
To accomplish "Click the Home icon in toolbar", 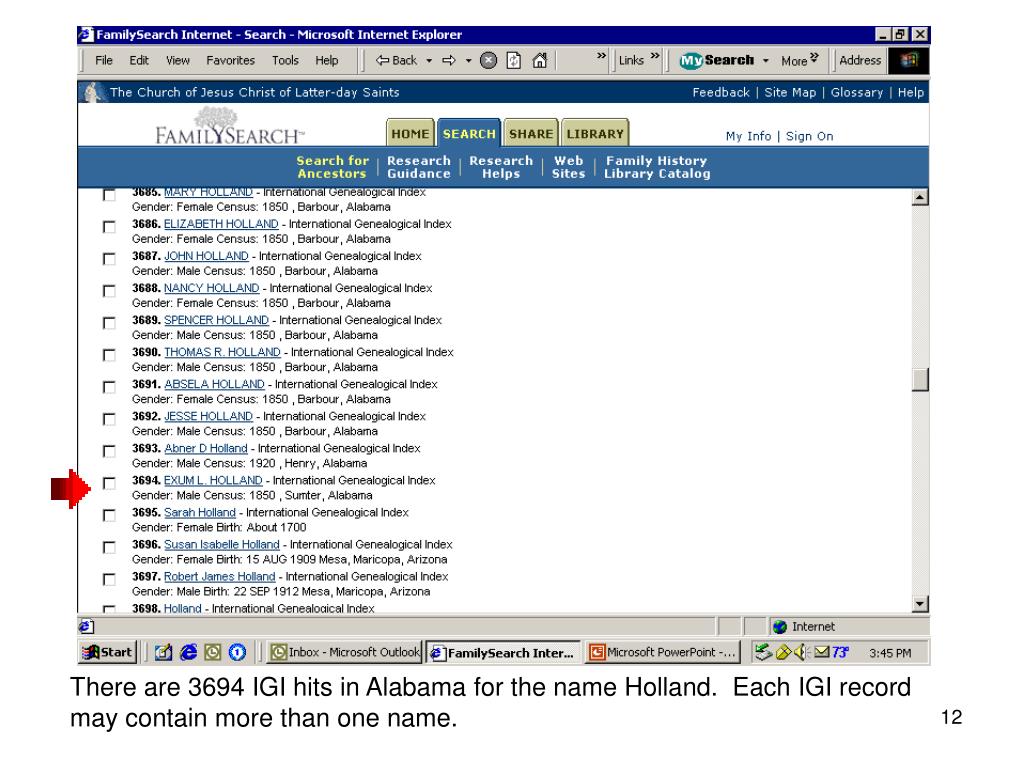I will coord(539,61).
